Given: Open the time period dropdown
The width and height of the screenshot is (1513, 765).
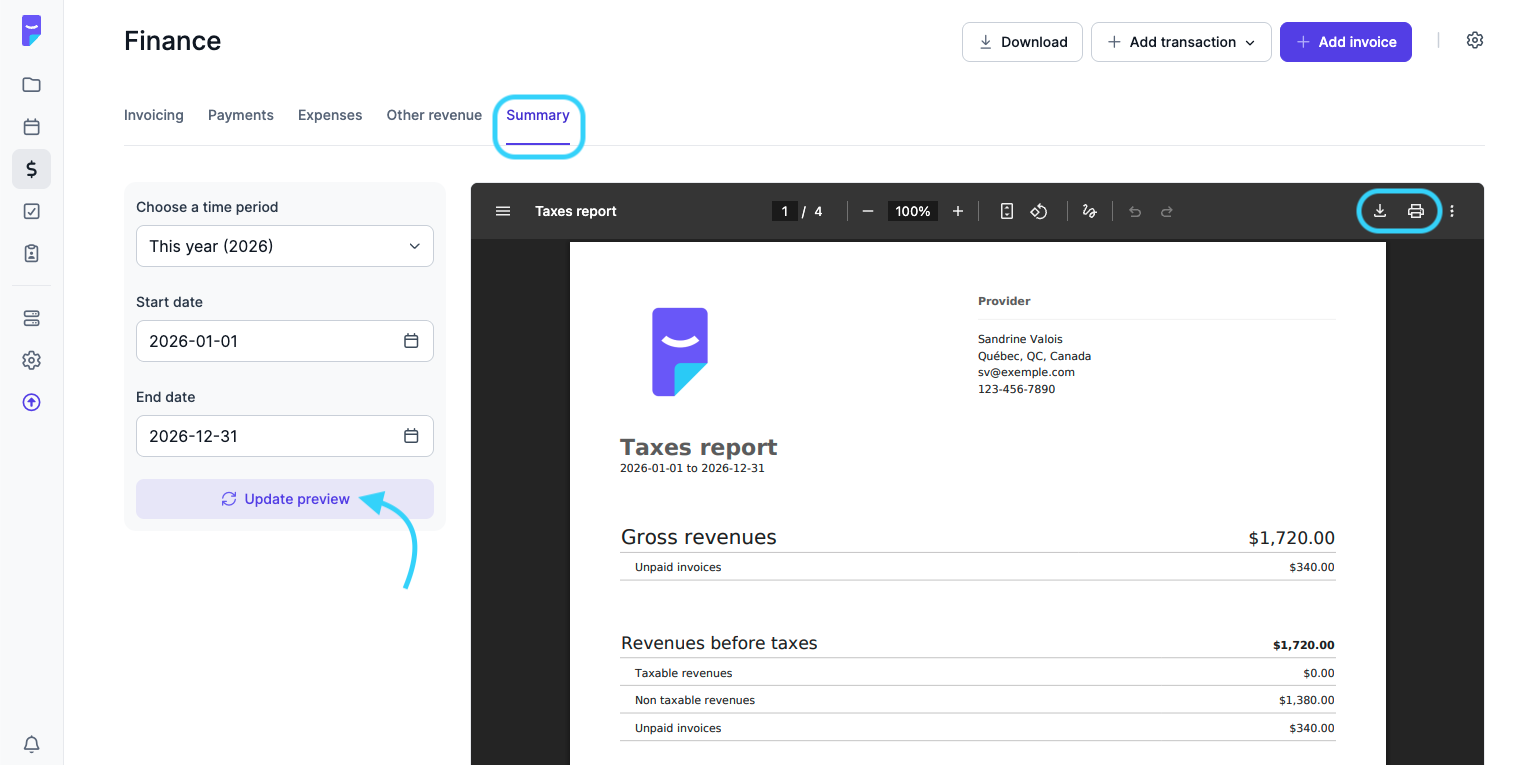Looking at the screenshot, I should [285, 246].
